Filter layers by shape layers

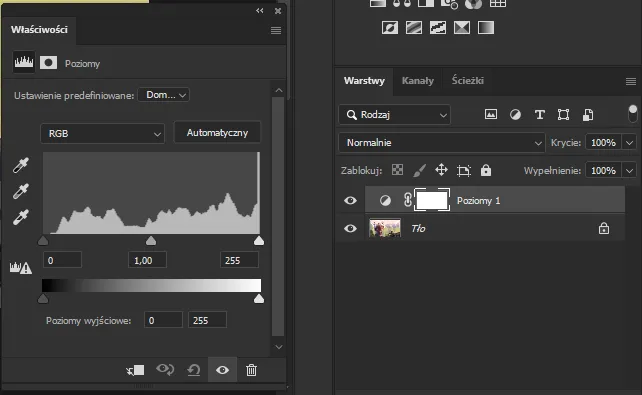(563, 115)
